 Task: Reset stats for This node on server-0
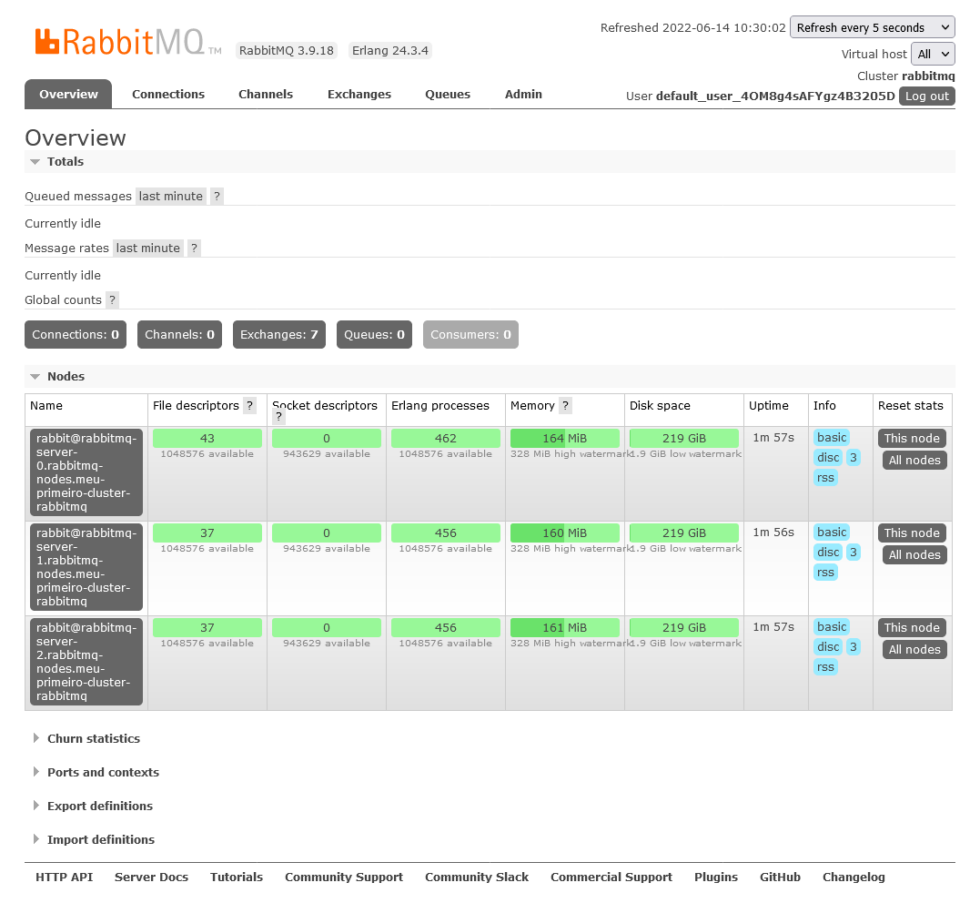click(x=911, y=437)
